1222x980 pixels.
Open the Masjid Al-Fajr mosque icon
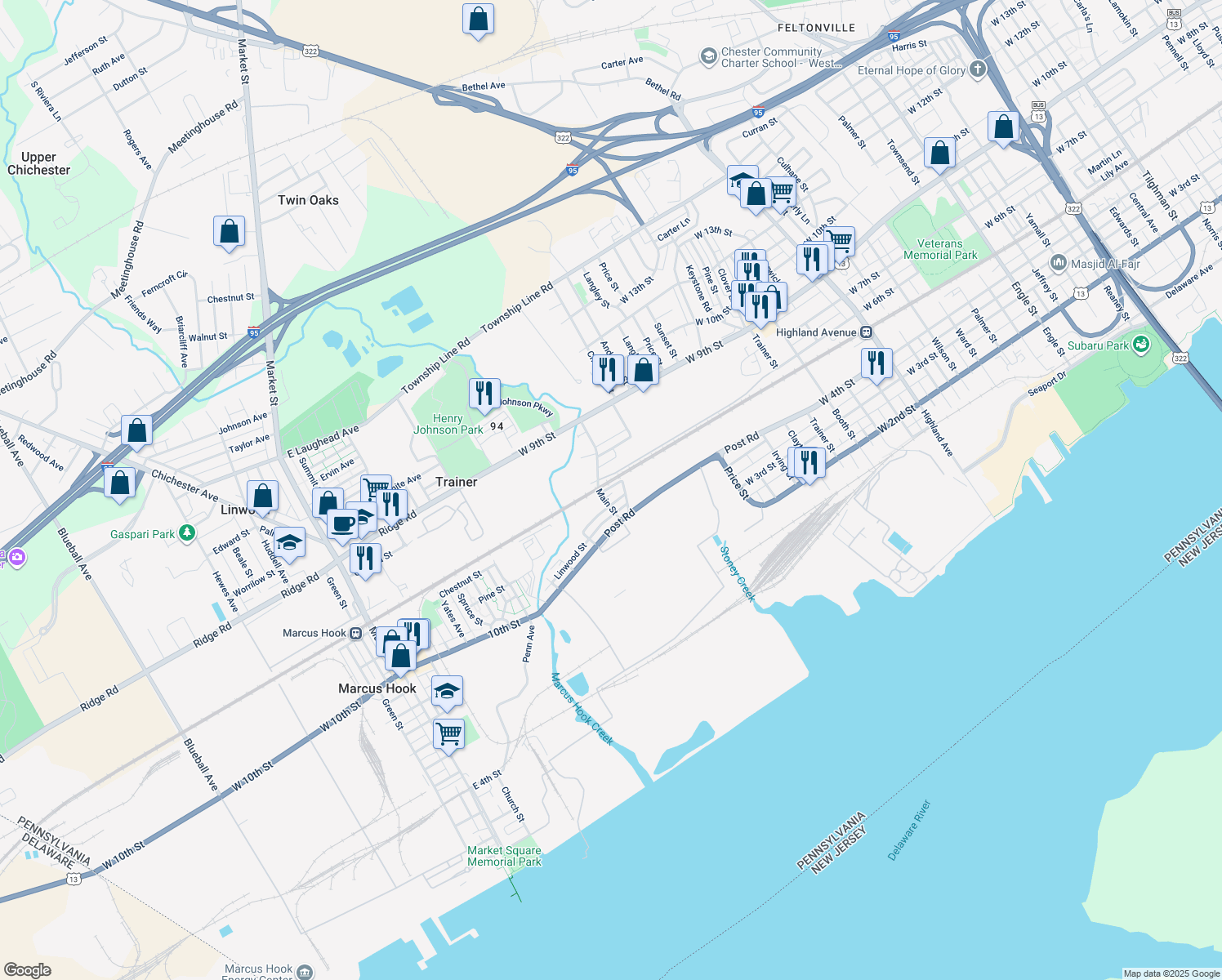coord(1059,263)
